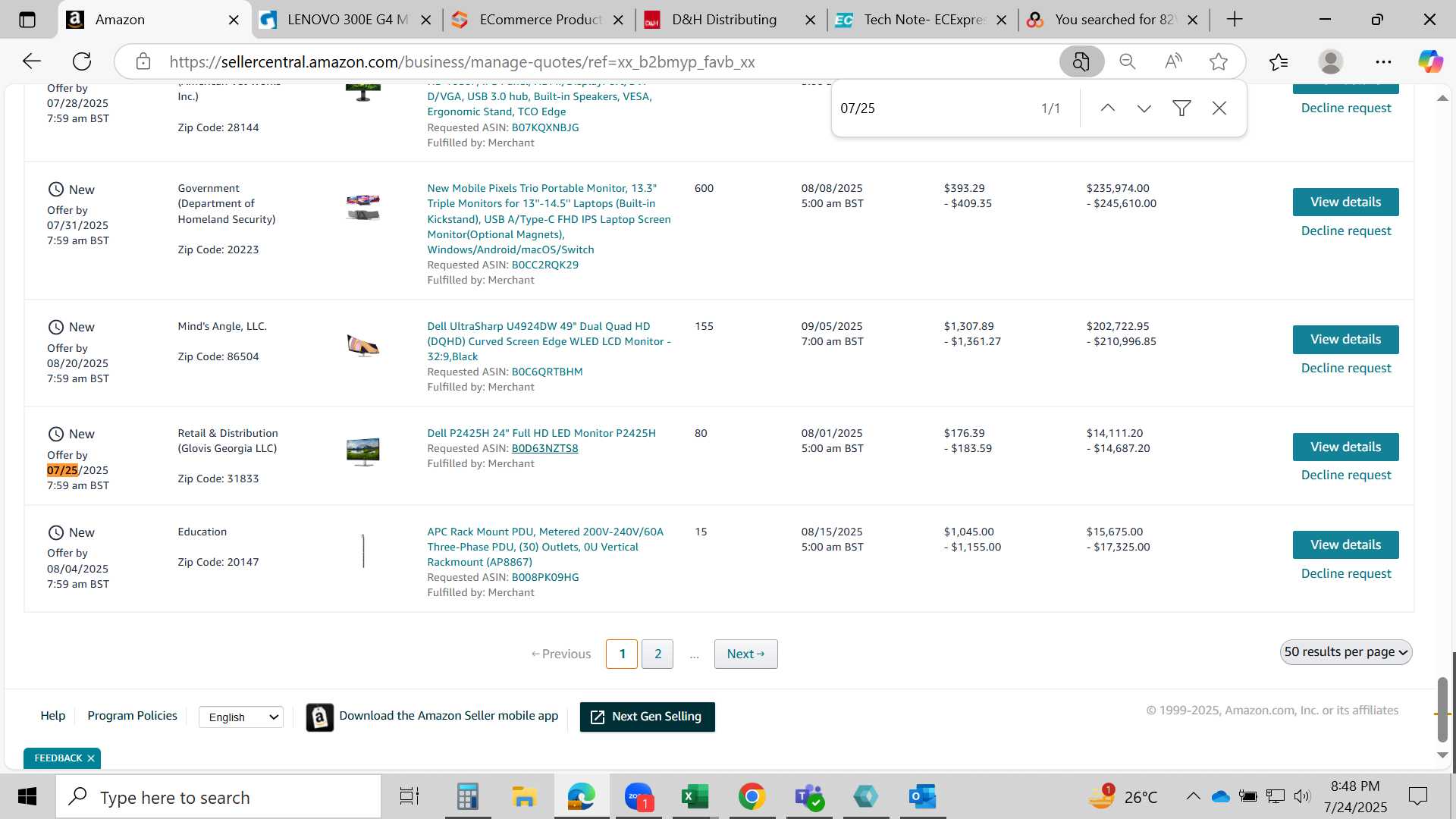Go to next find result arrow
This screenshot has height=819, width=1456.
tap(1144, 108)
